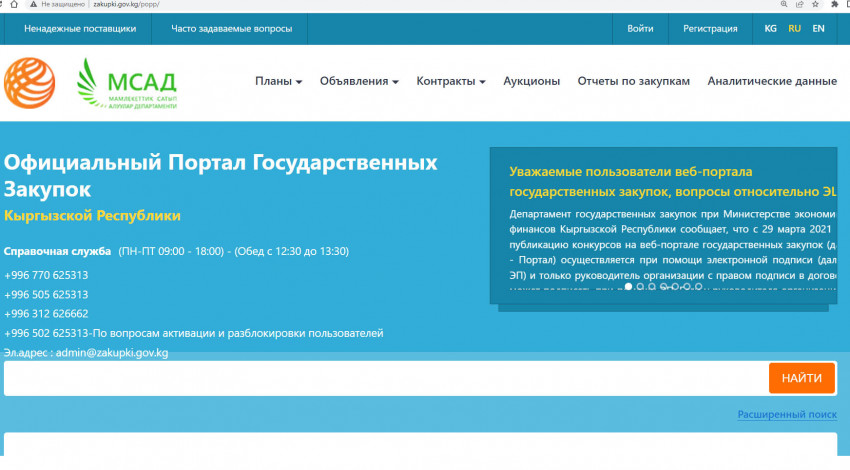Click the orange НАЙТИ search button
This screenshot has height=470, width=850.
802,378
